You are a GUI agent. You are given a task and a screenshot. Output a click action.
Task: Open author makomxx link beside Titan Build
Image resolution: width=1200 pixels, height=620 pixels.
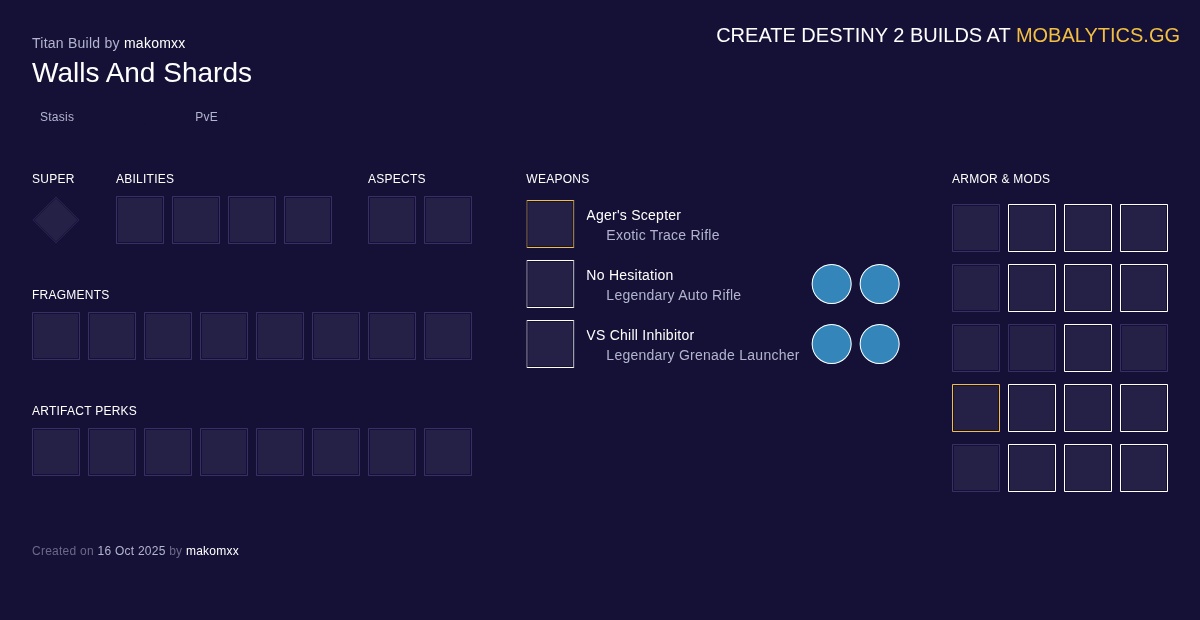(x=154, y=43)
